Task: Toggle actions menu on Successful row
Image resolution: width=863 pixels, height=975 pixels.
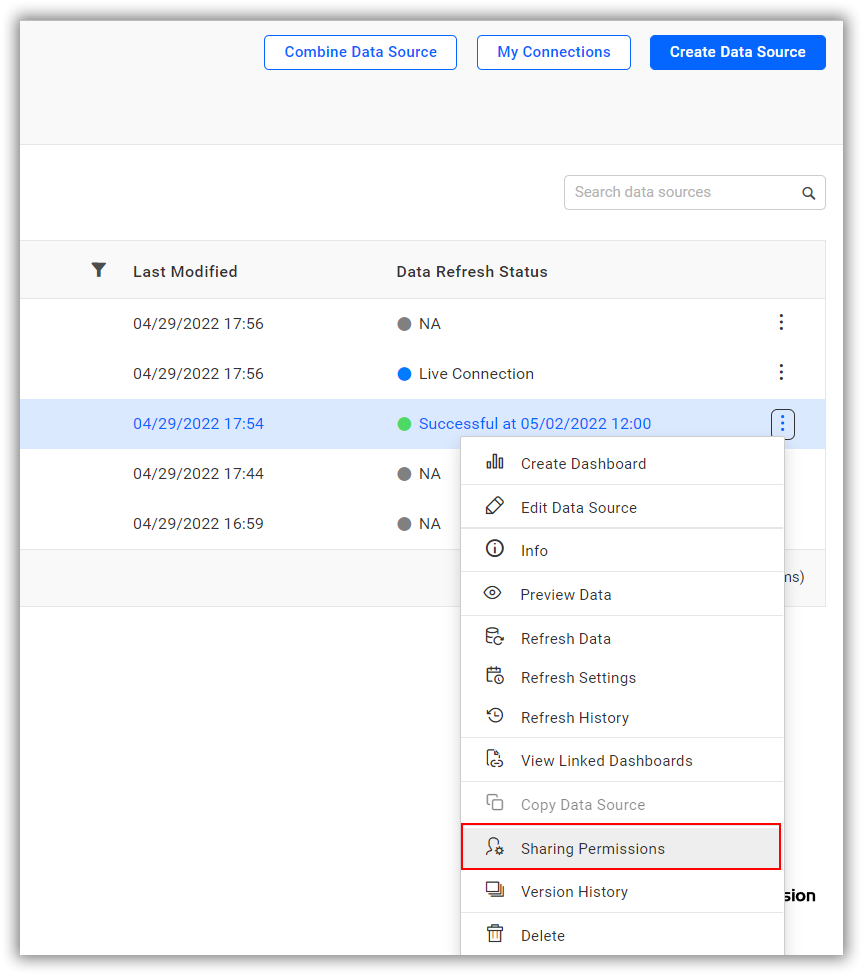Action: pyautogui.click(x=783, y=424)
